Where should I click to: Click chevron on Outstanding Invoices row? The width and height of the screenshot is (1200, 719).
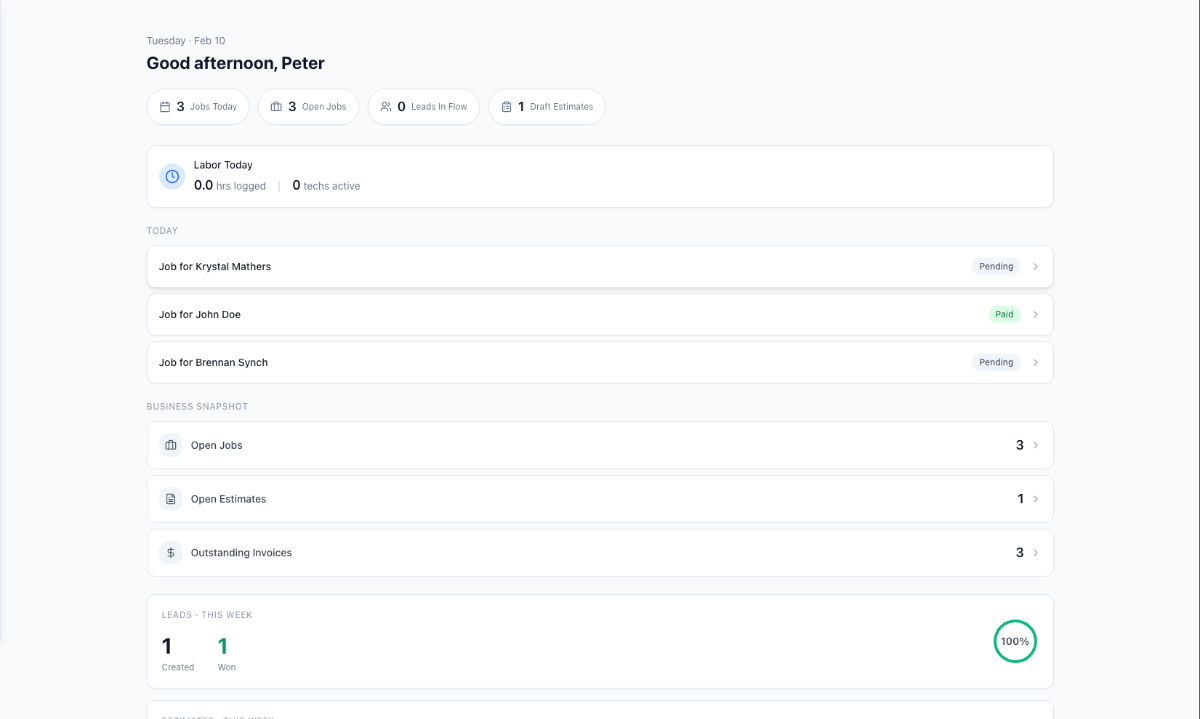point(1035,552)
